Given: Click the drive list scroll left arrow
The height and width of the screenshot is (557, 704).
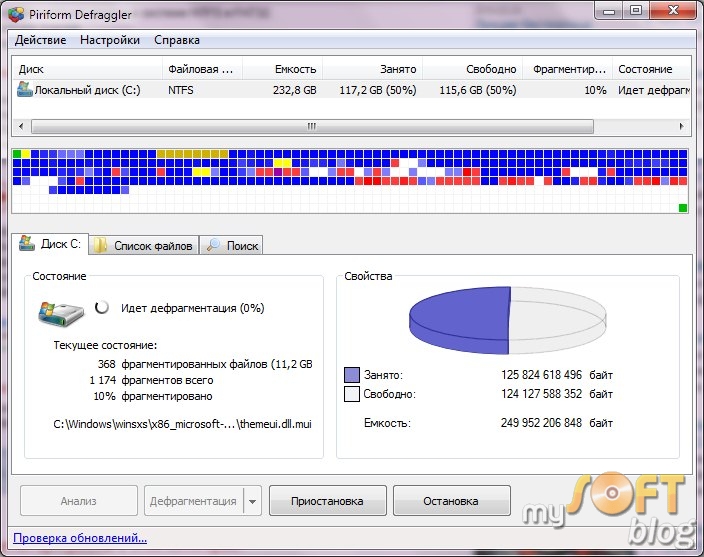Looking at the screenshot, I should [x=21, y=126].
